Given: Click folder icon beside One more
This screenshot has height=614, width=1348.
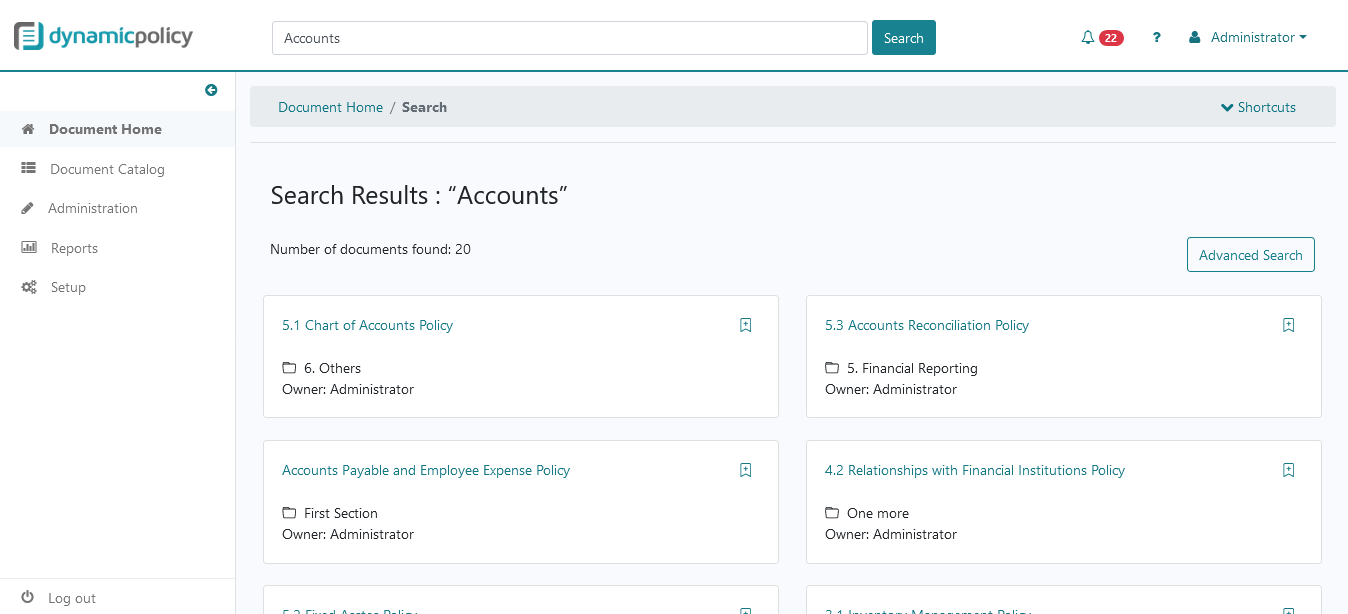Looking at the screenshot, I should (x=832, y=513).
